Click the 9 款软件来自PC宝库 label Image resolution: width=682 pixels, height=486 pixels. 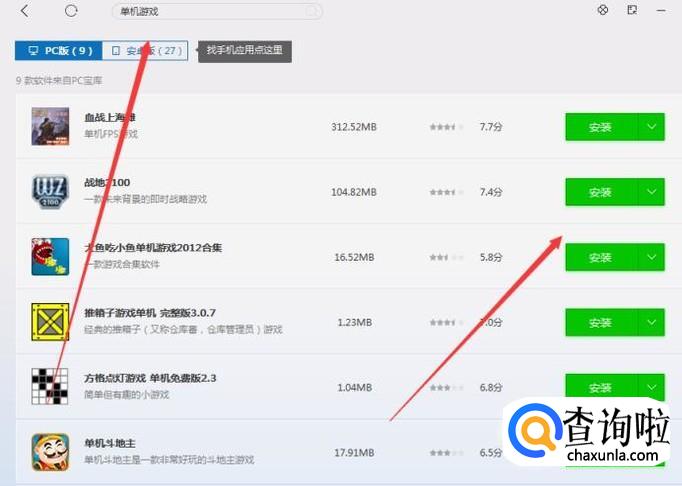pos(59,80)
